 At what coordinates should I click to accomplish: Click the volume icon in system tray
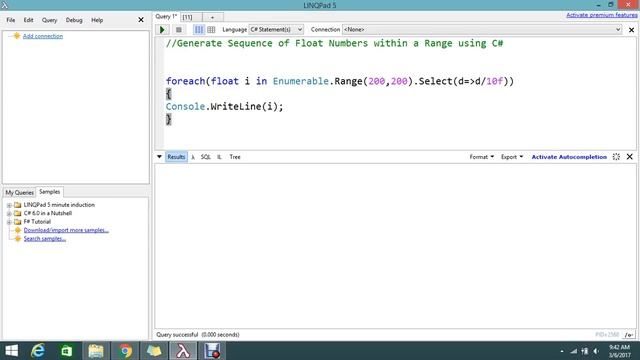coord(596,351)
